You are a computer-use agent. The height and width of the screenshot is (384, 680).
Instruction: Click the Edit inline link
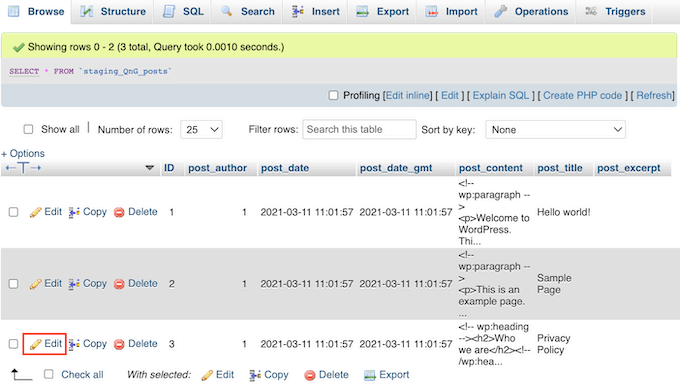pos(408,95)
